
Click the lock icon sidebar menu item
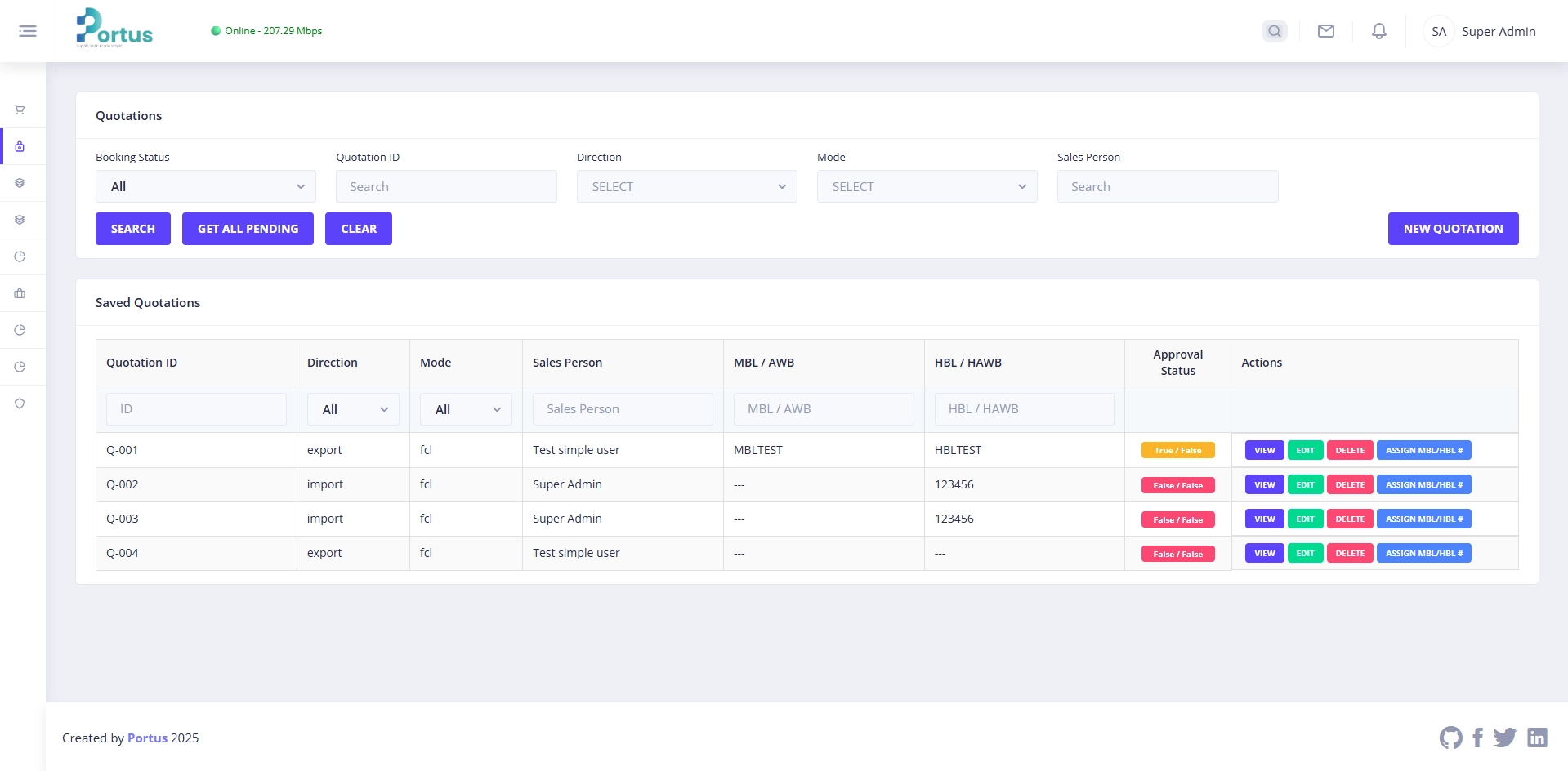coord(20,147)
